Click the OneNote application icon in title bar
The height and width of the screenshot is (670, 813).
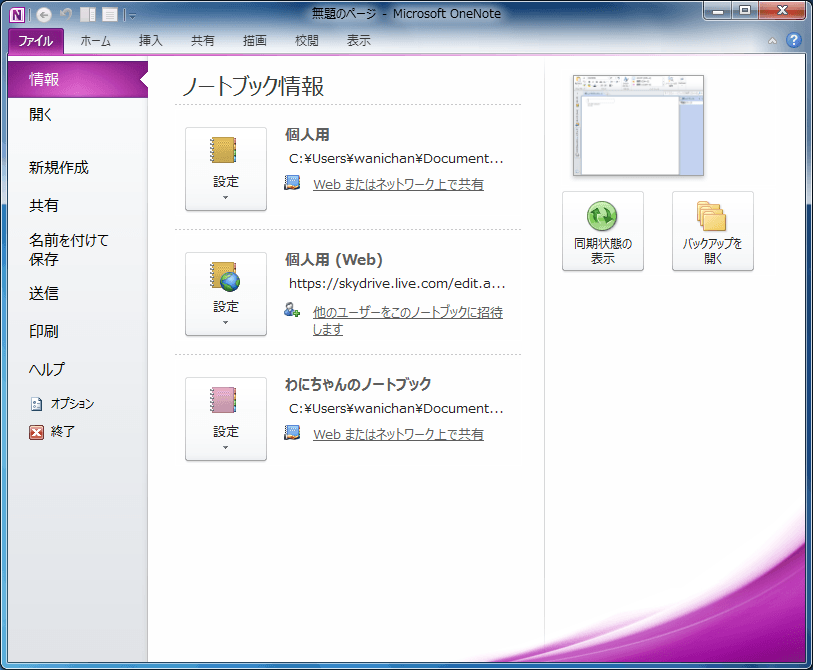click(17, 15)
